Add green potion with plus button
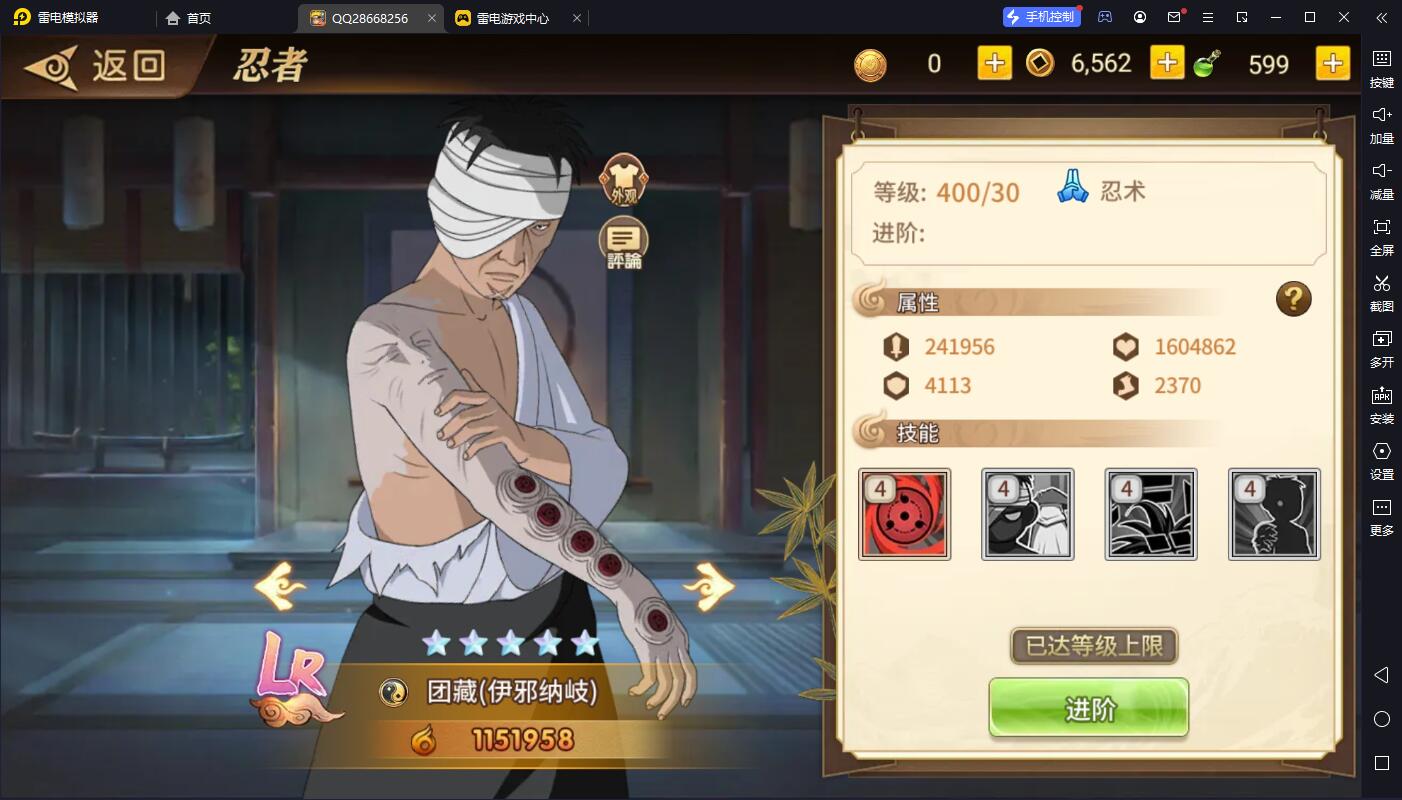This screenshot has width=1402, height=800. pos(1332,64)
